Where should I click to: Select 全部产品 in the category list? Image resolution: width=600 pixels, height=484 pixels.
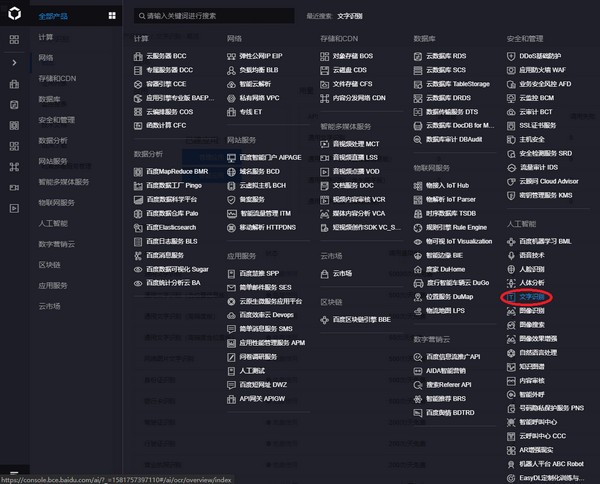pos(56,17)
